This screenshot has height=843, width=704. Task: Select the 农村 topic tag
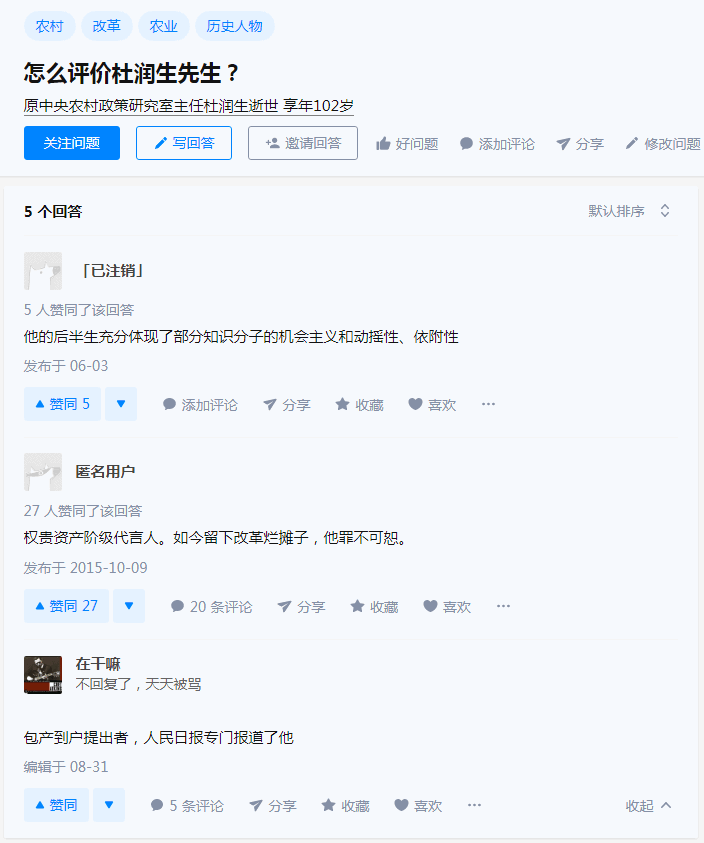pyautogui.click(x=49, y=26)
